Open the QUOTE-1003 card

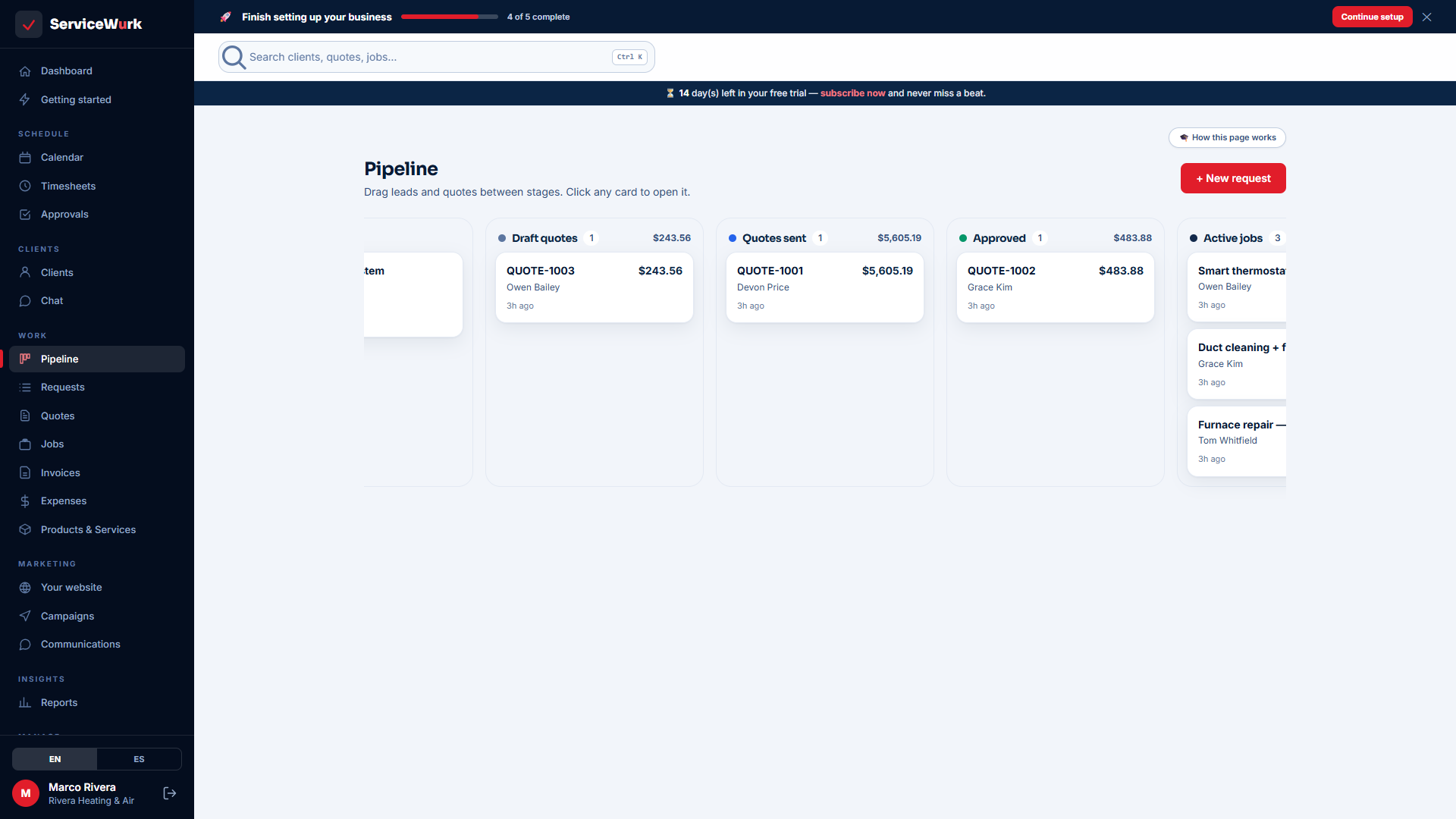(595, 287)
